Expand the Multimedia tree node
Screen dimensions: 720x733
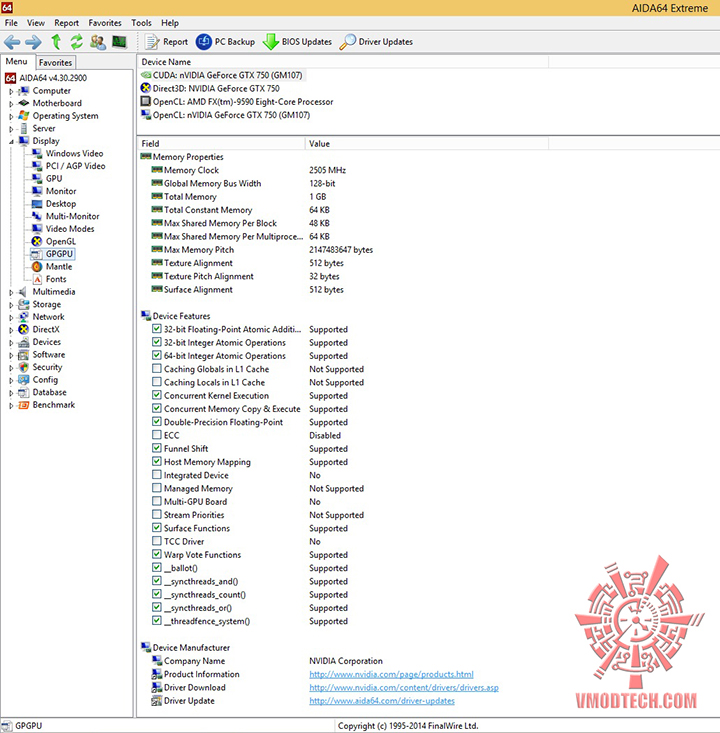point(11,293)
